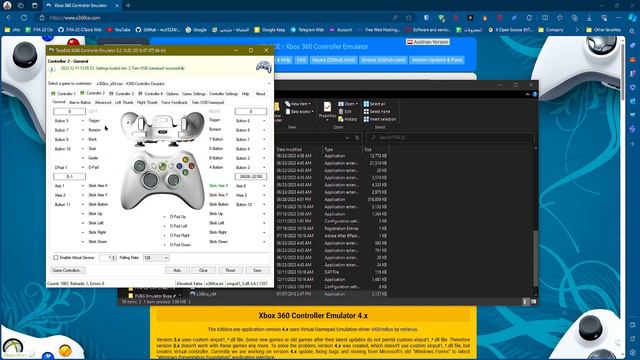Screen dimensions: 640x360
Task: Collapse the File Explorer ribbon chevron
Action: 527,94
